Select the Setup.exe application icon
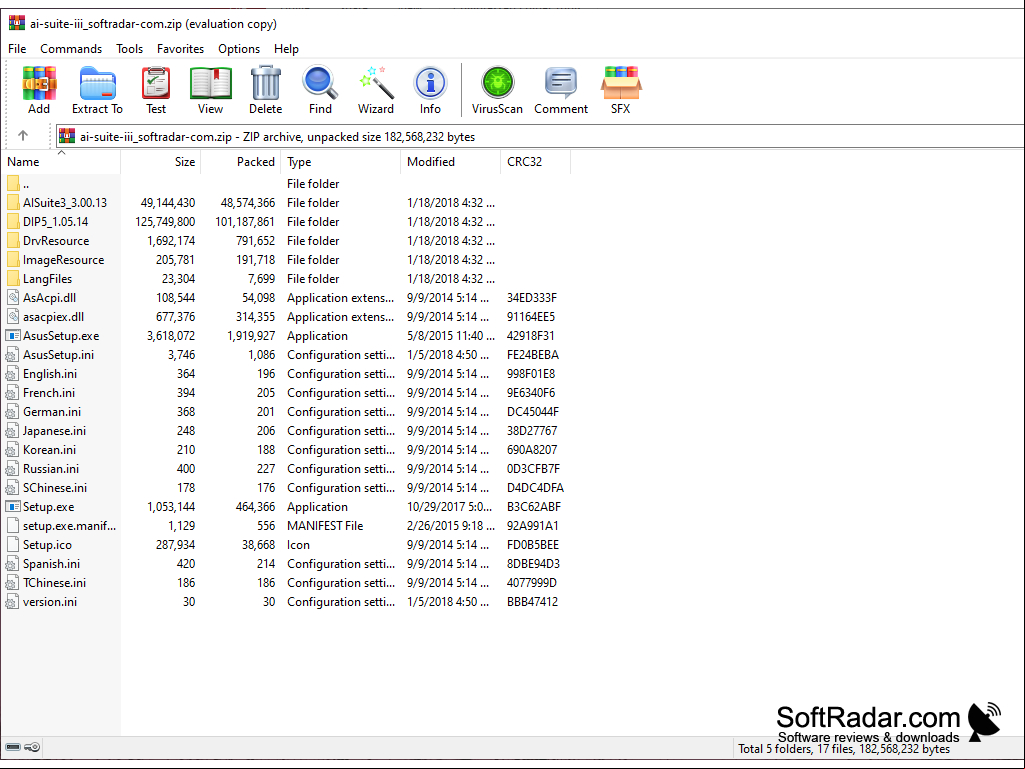The height and width of the screenshot is (769, 1025). click(12, 507)
